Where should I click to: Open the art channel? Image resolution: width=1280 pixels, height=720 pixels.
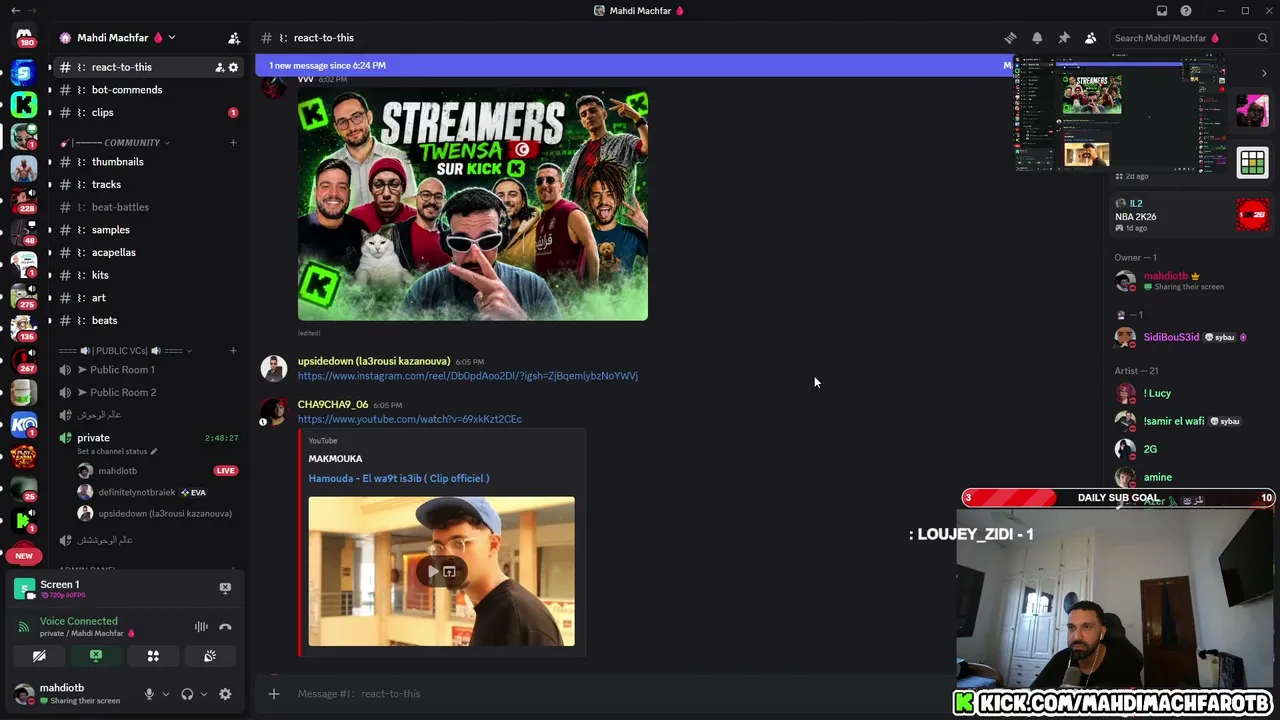(x=149, y=298)
